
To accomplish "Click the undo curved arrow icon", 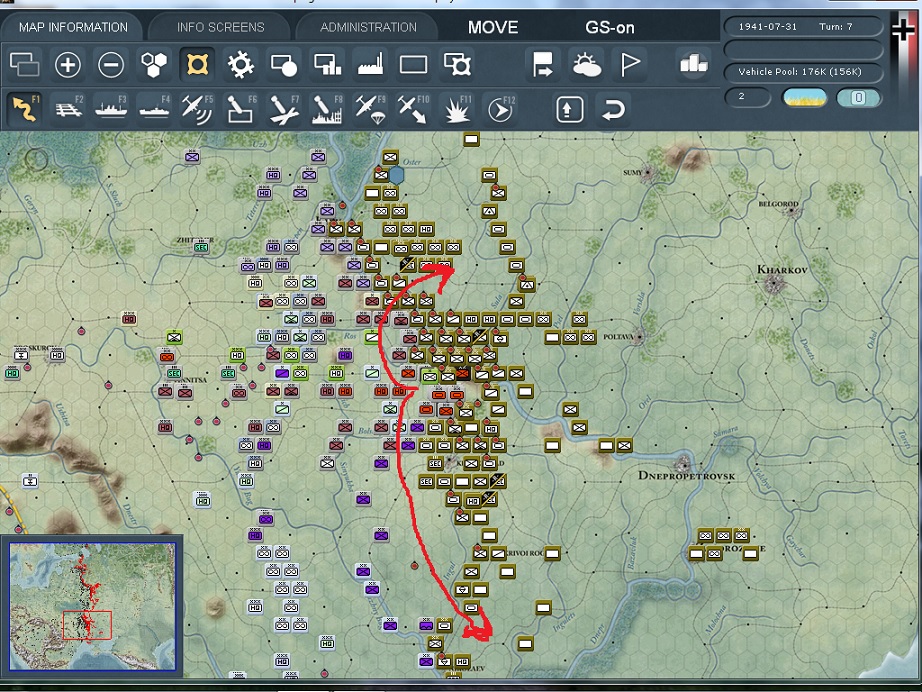I will coord(613,109).
